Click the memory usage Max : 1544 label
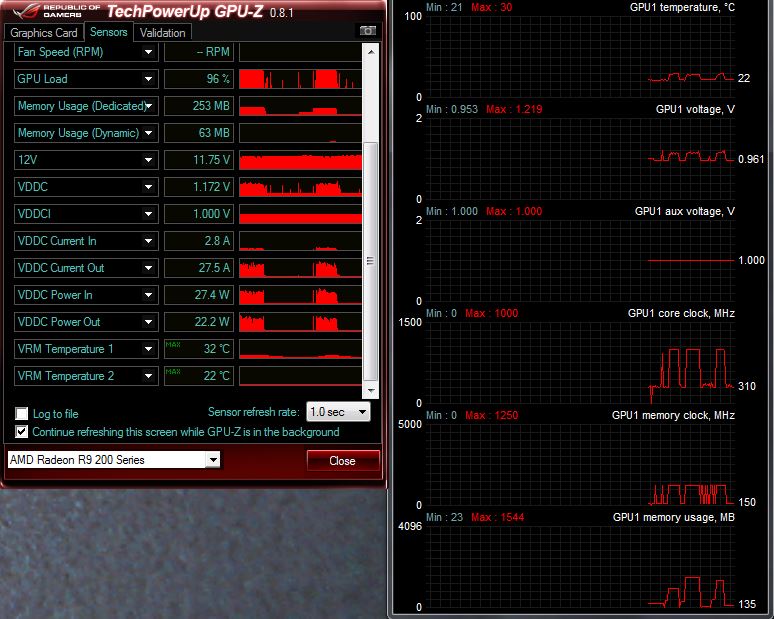Image resolution: width=774 pixels, height=619 pixels. [x=497, y=517]
